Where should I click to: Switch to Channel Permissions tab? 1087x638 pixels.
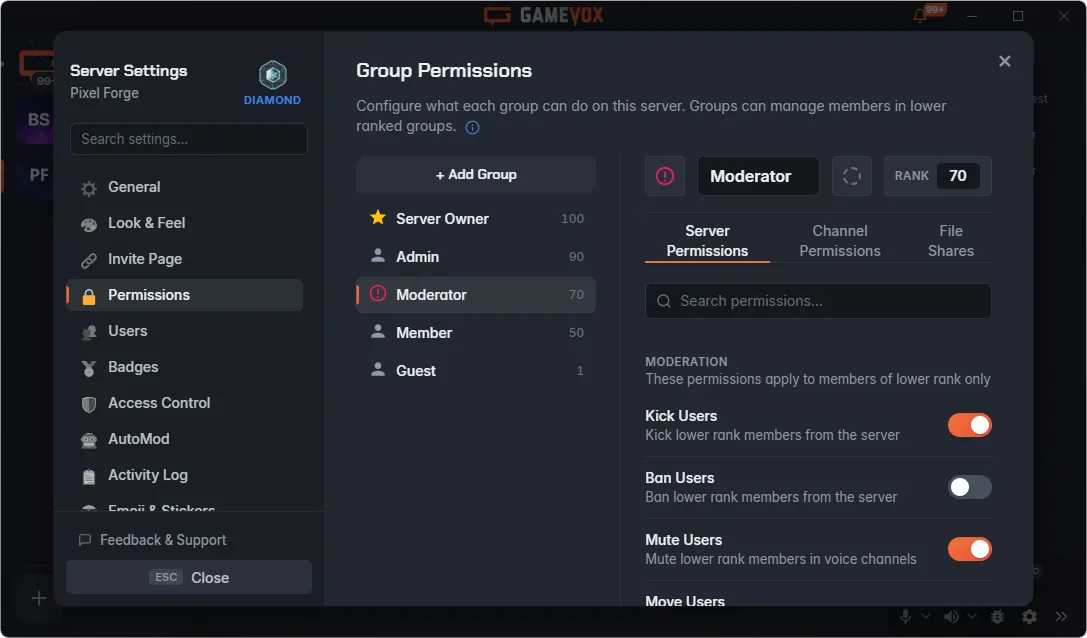coord(840,241)
